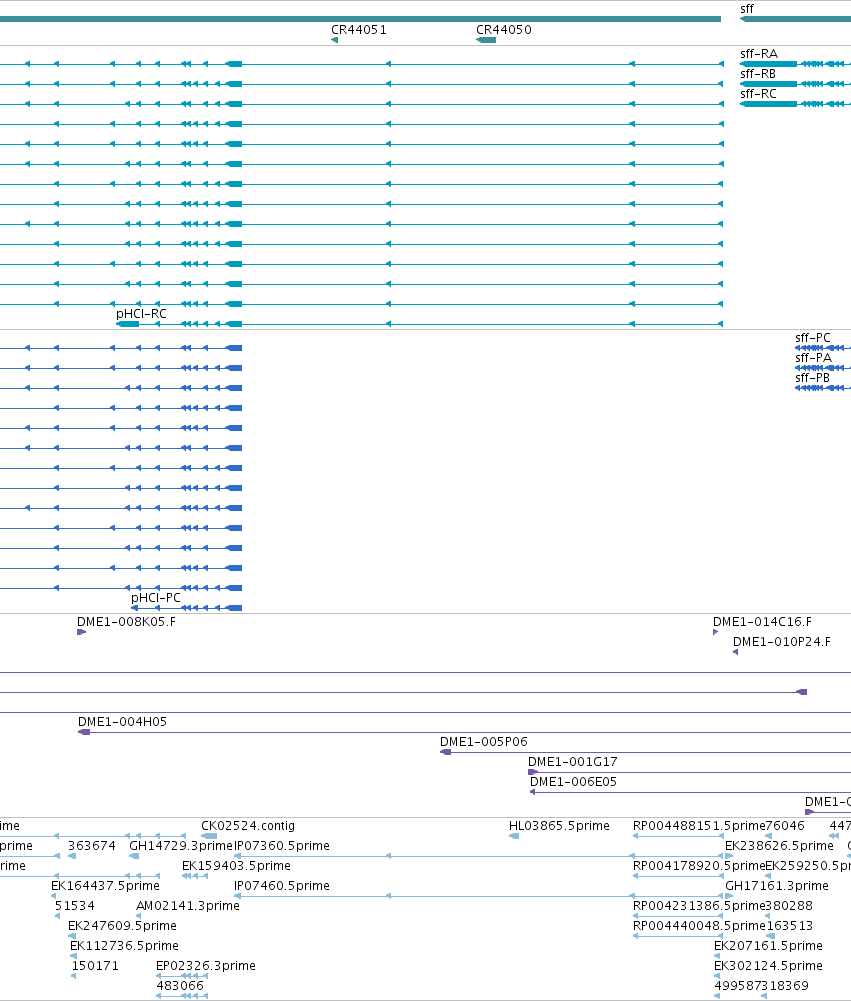
Task: Click the DME1-004H05 clone end arrow
Action: coord(84,732)
